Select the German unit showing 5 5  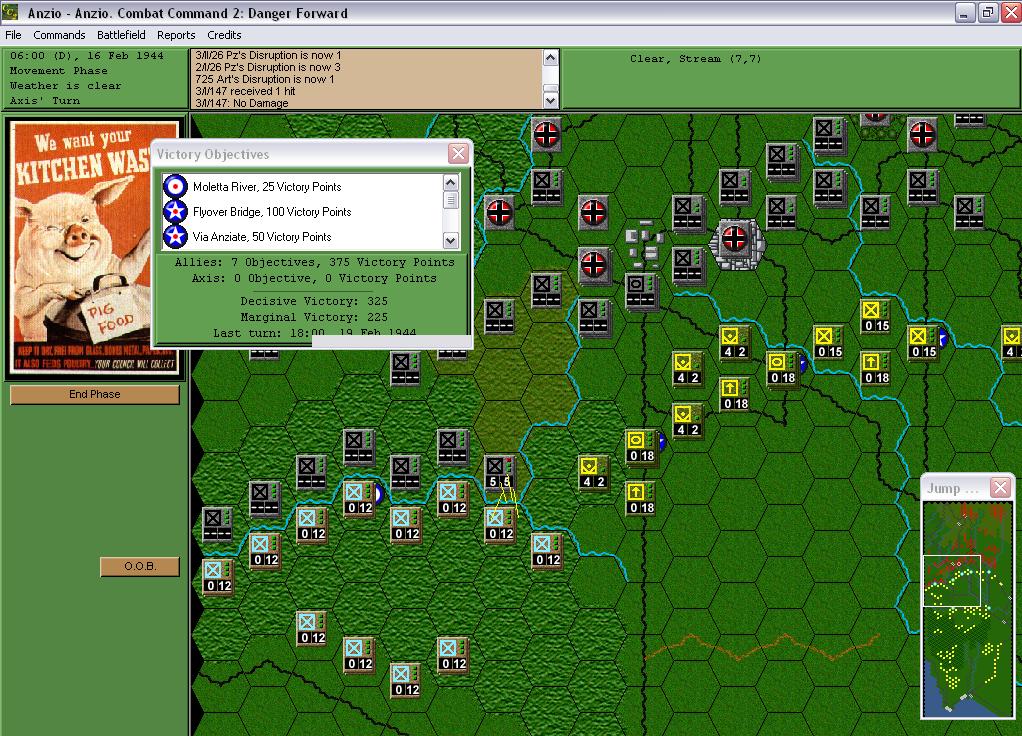coord(500,473)
